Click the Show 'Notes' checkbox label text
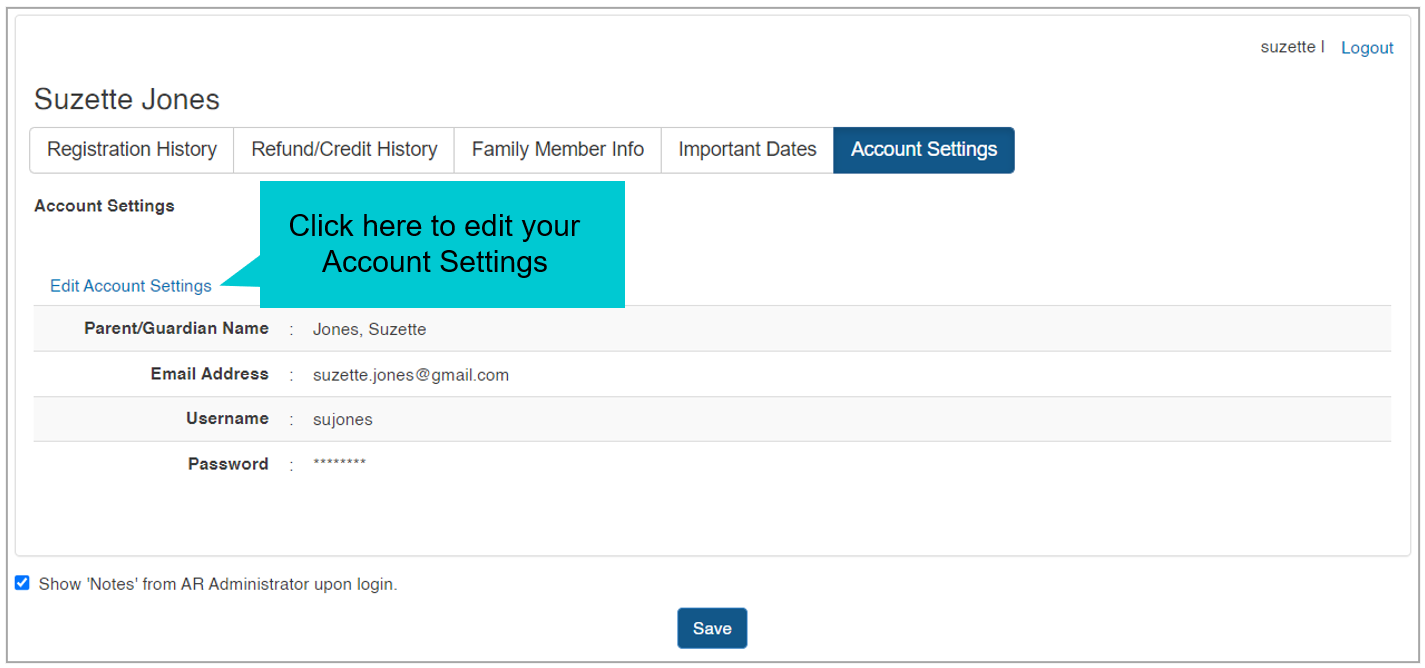1425x668 pixels. 218,584
